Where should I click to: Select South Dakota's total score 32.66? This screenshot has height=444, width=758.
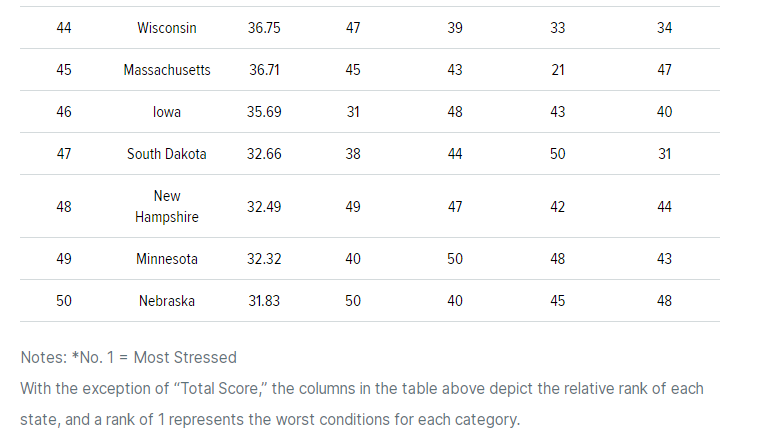[x=264, y=154]
